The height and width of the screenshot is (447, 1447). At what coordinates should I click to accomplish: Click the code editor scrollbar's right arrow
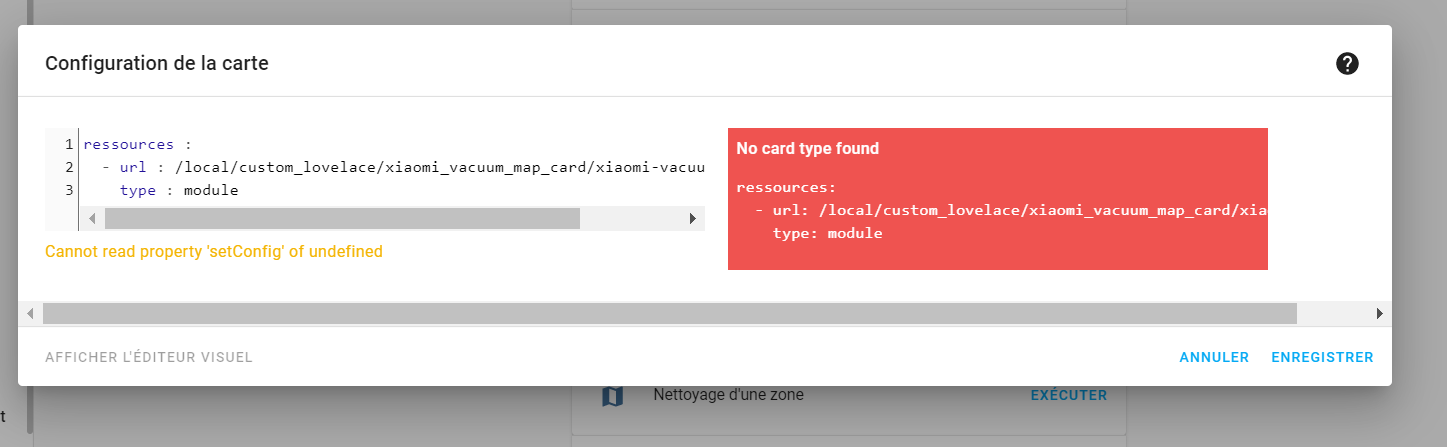[691, 218]
